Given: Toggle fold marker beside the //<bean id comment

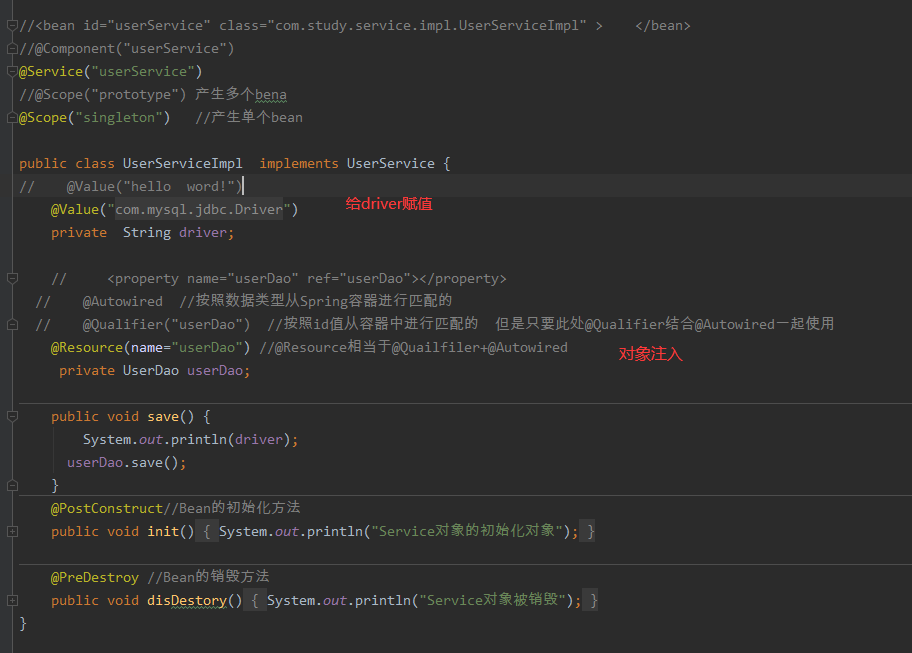Looking at the screenshot, I should click(x=12, y=25).
